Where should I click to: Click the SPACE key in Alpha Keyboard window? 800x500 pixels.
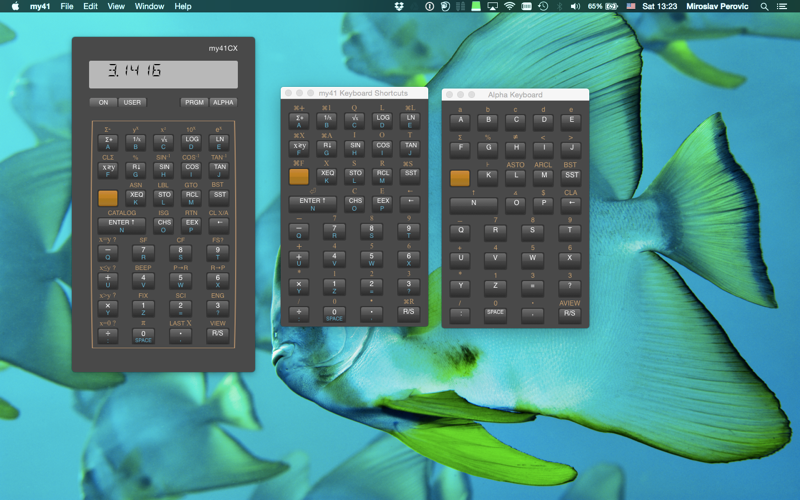tap(495, 316)
